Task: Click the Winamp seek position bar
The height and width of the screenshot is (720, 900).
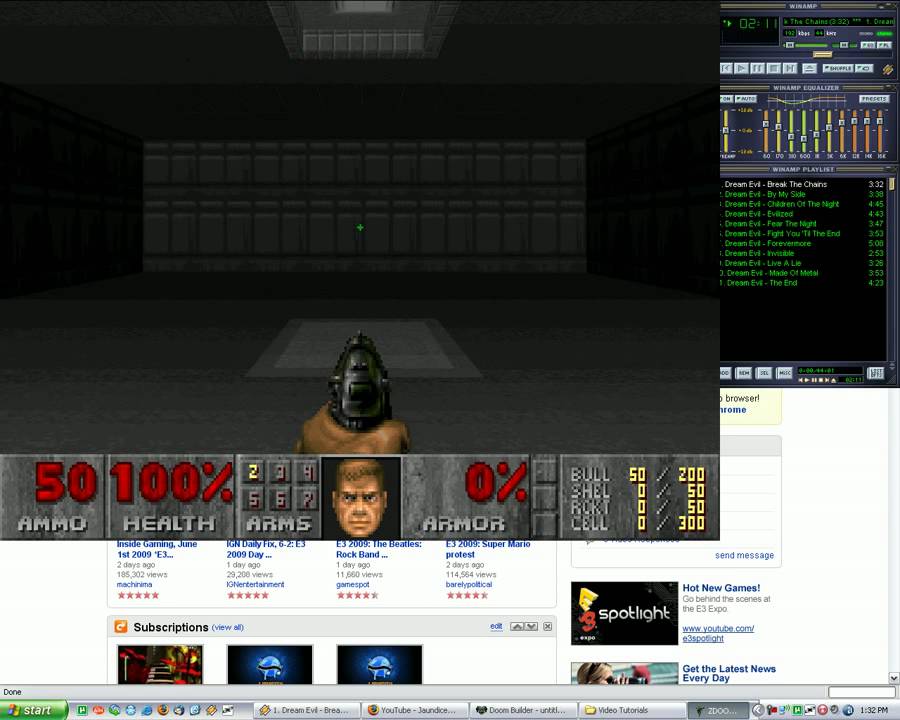Action: (x=806, y=55)
